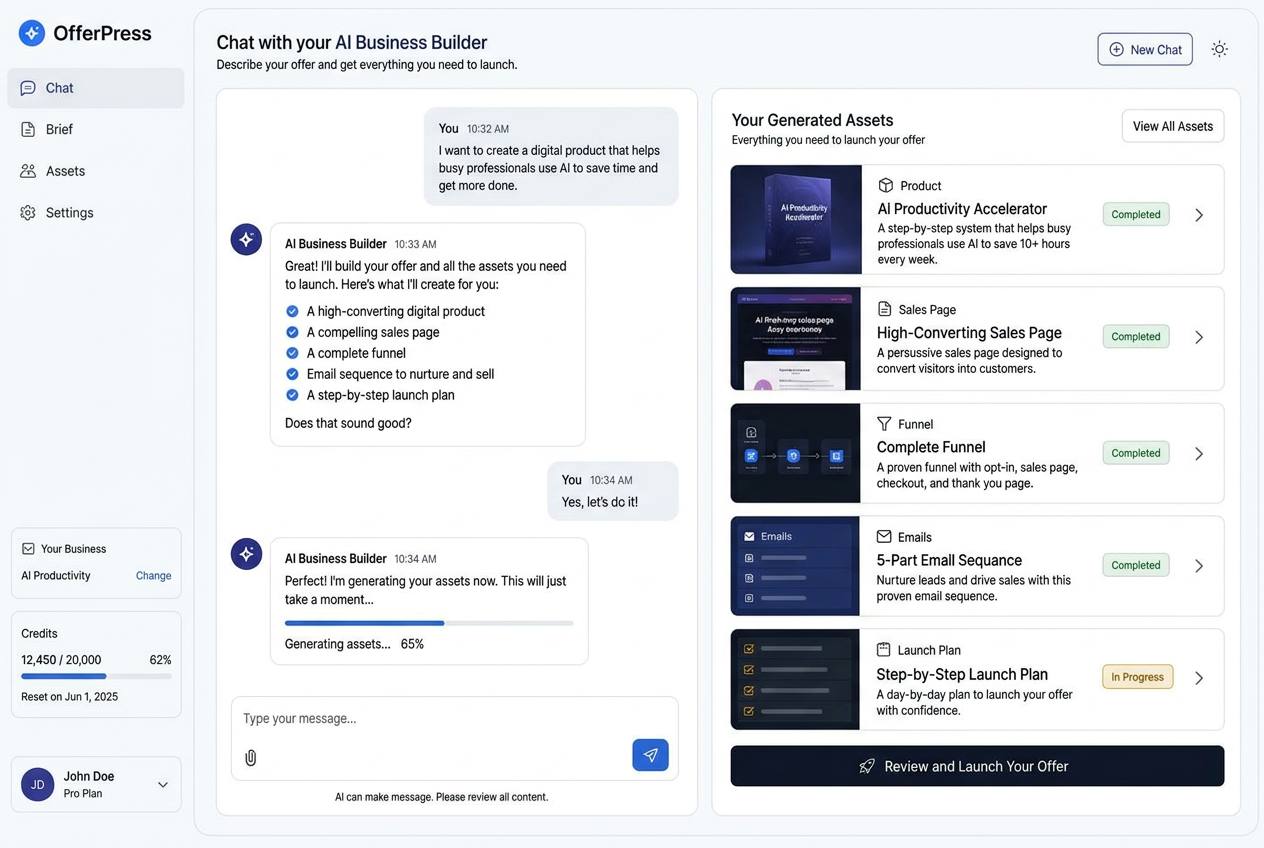Click the Launch Plan checklist thumbnail
This screenshot has height=848, width=1264.
click(795, 680)
